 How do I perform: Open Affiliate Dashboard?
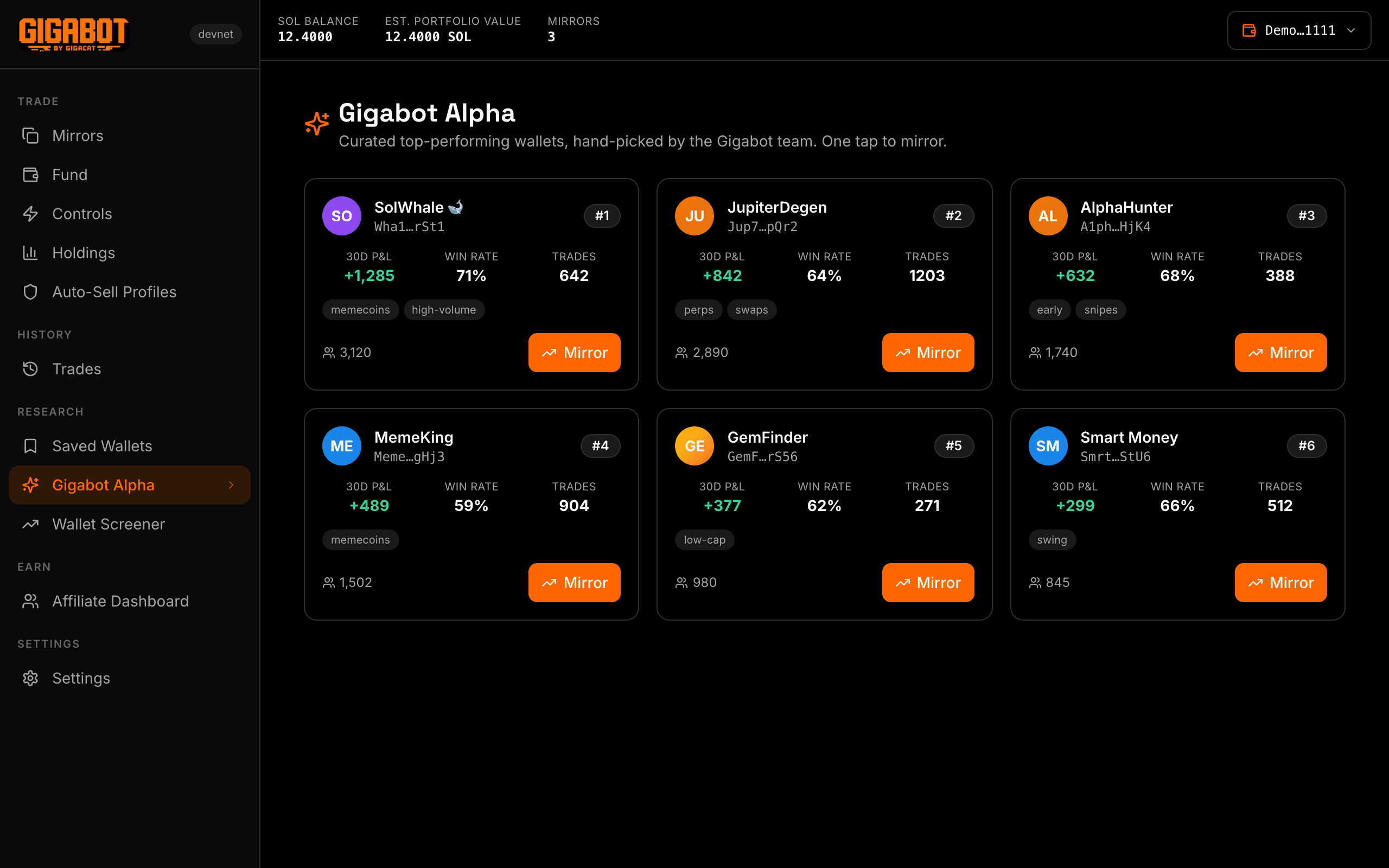click(x=130, y=601)
